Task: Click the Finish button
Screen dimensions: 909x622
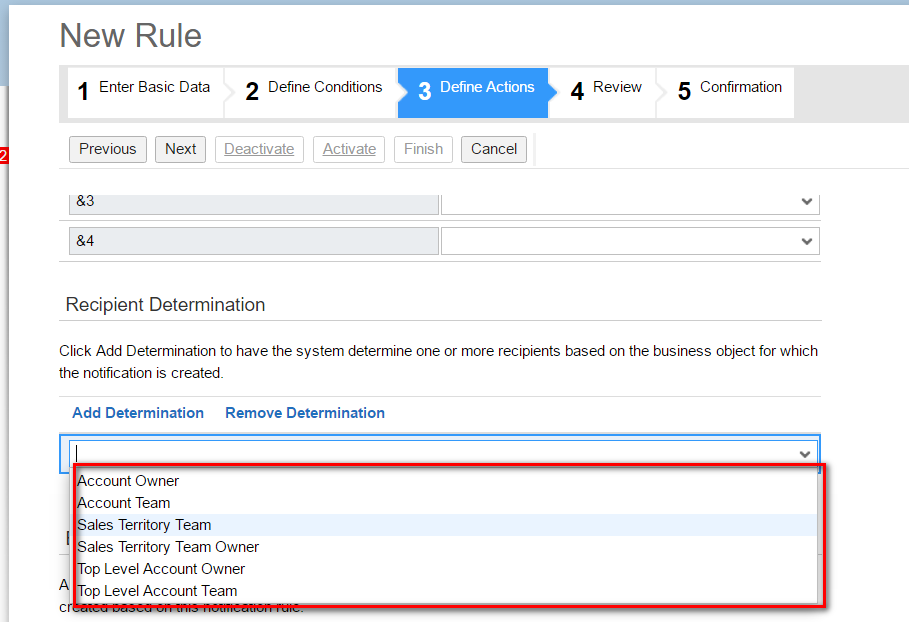Action: tap(423, 150)
